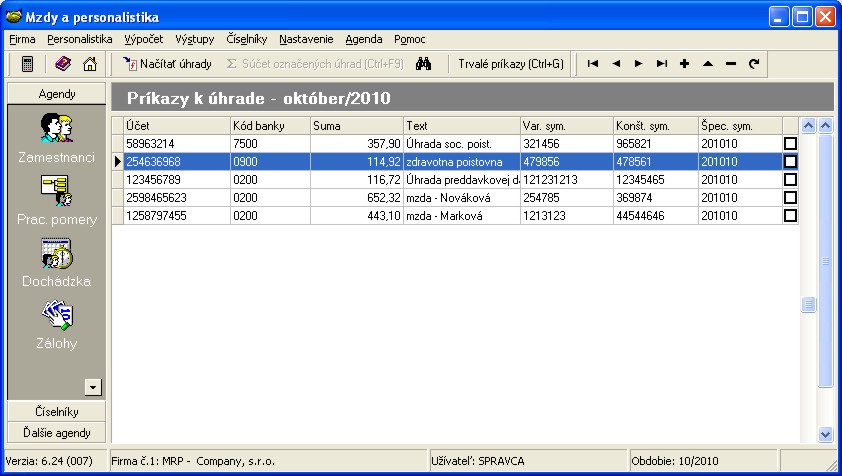The image size is (842, 476).
Task: Select account cell 254636968
Action: (177, 162)
